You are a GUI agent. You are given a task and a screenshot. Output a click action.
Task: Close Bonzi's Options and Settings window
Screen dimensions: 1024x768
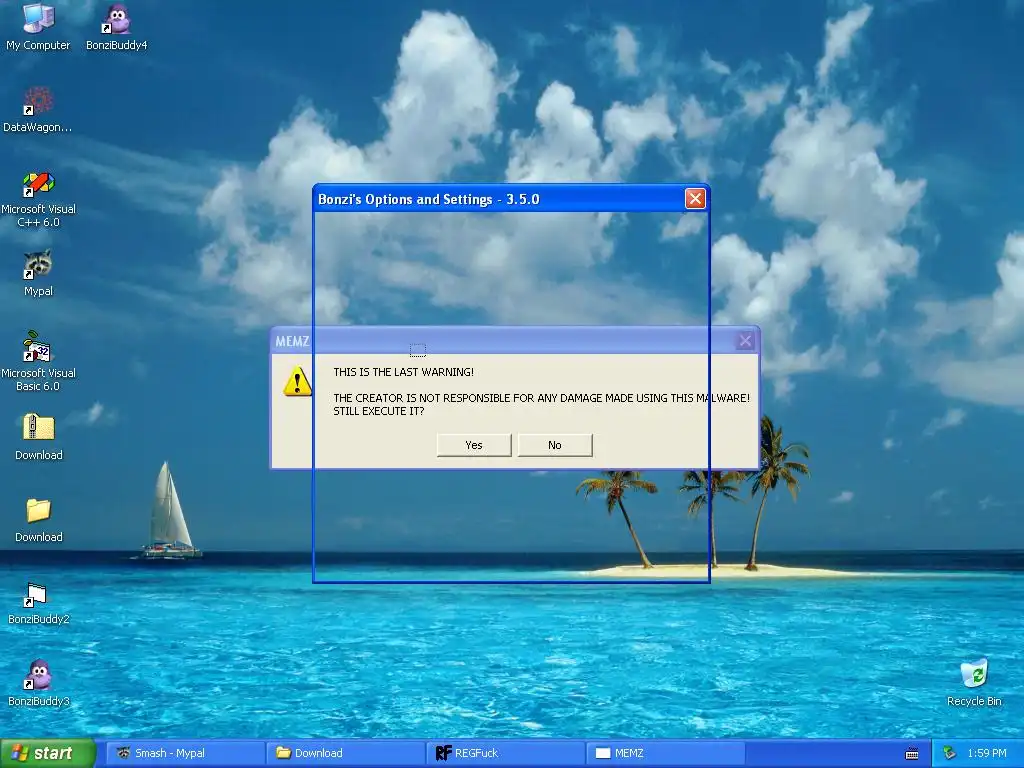pos(695,199)
